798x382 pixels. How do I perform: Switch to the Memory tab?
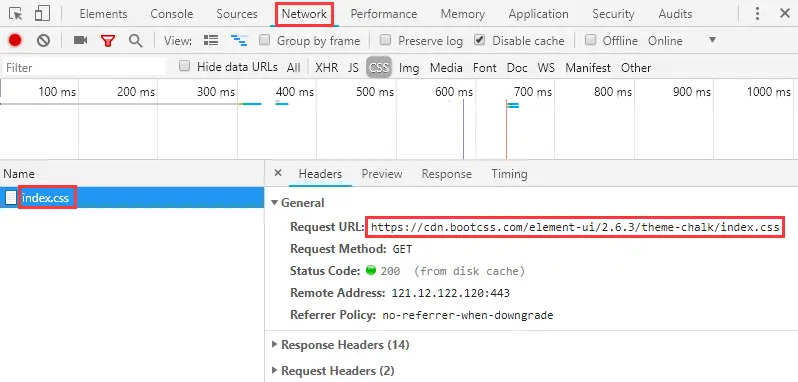463,14
